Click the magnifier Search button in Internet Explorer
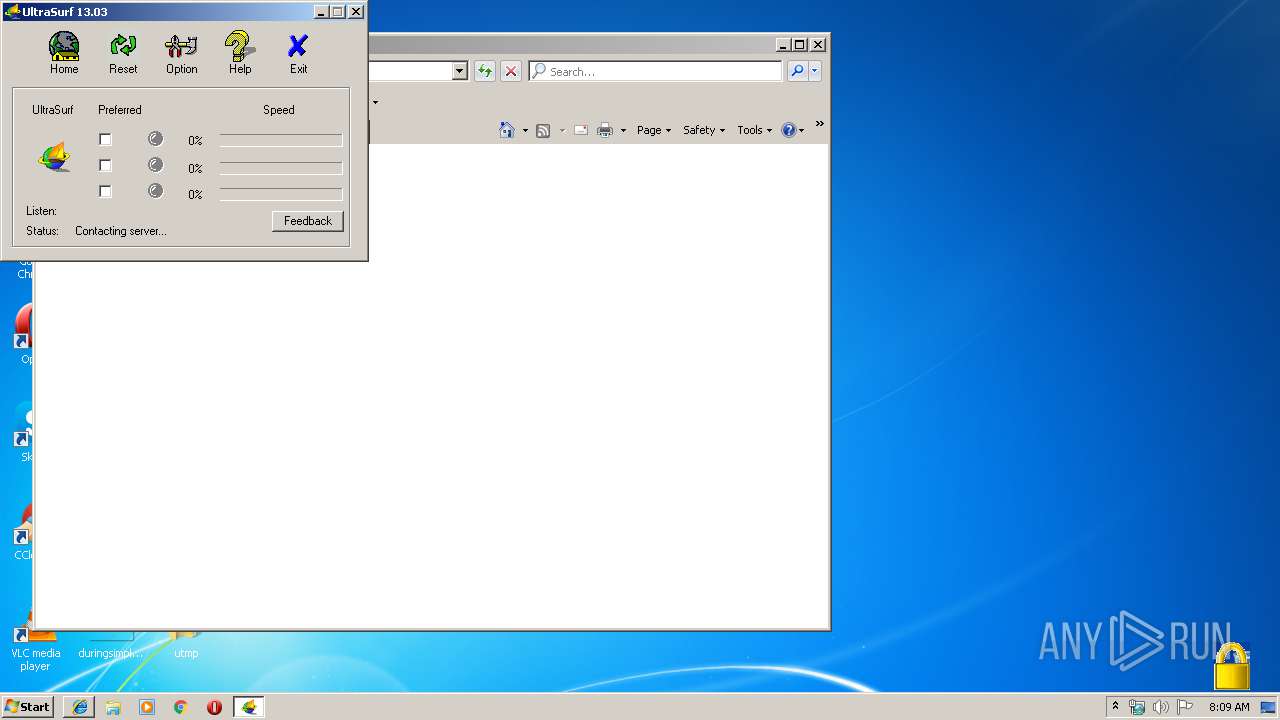The height and width of the screenshot is (720, 1280). coord(797,71)
